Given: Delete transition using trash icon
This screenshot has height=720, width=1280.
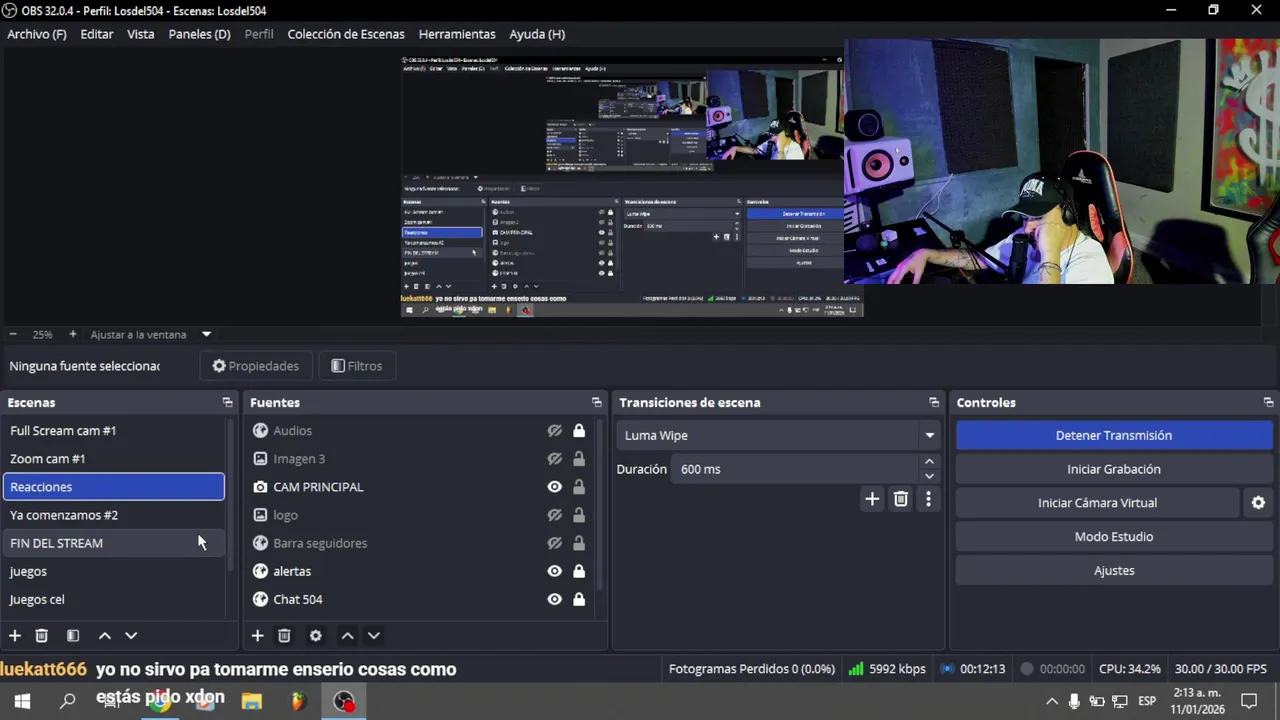Looking at the screenshot, I should [x=901, y=499].
